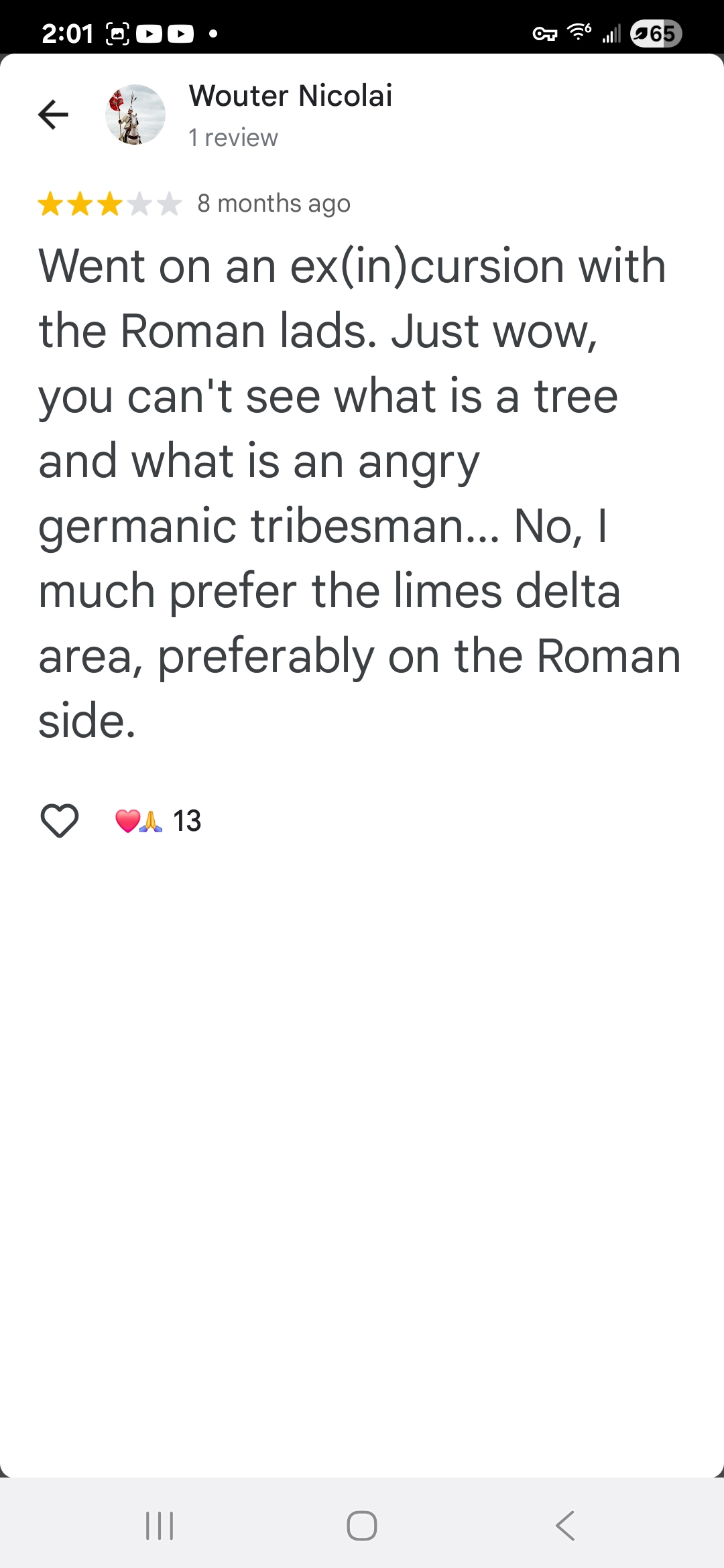The width and height of the screenshot is (724, 1568).
Task: Open recent apps from navigation bar
Action: (160, 1526)
